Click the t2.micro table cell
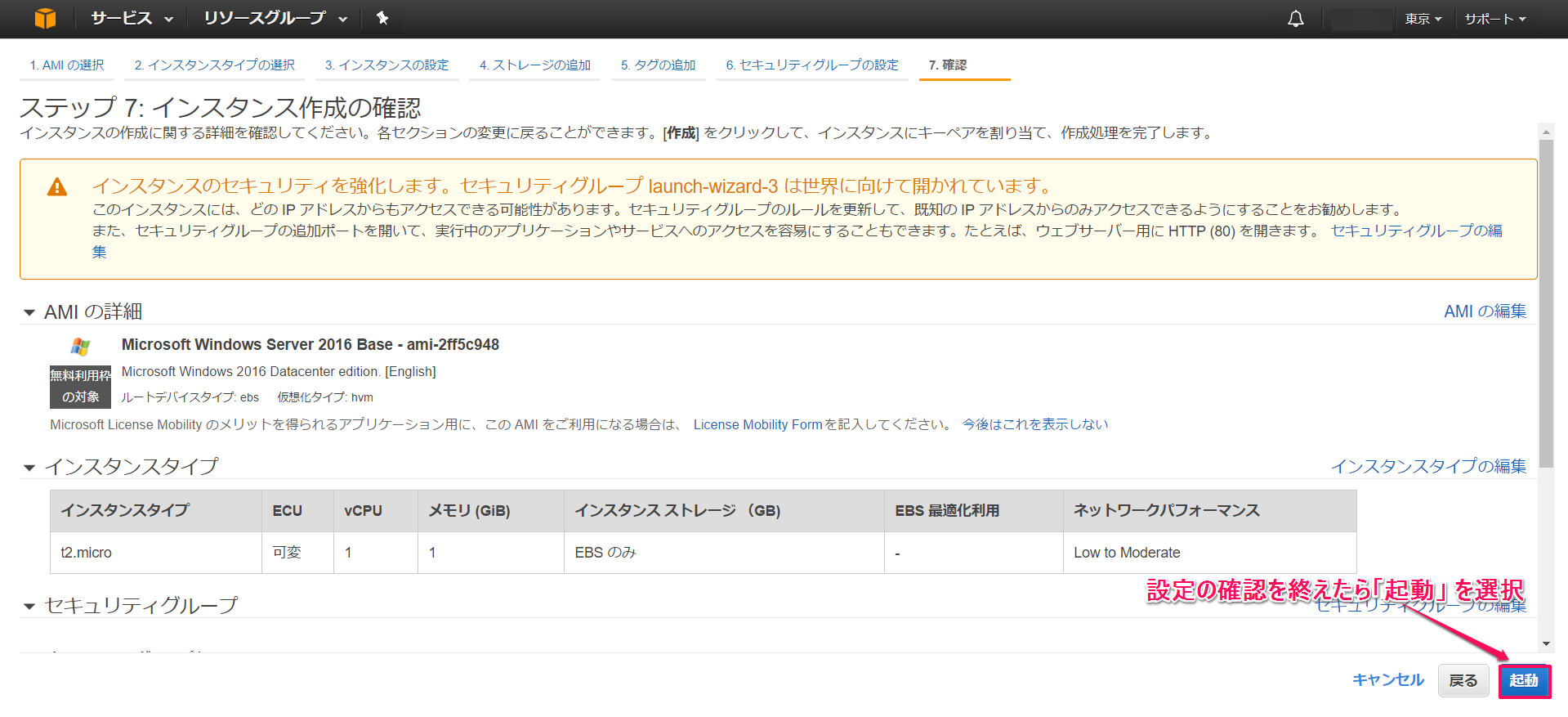This screenshot has height=717, width=1568. tap(156, 553)
